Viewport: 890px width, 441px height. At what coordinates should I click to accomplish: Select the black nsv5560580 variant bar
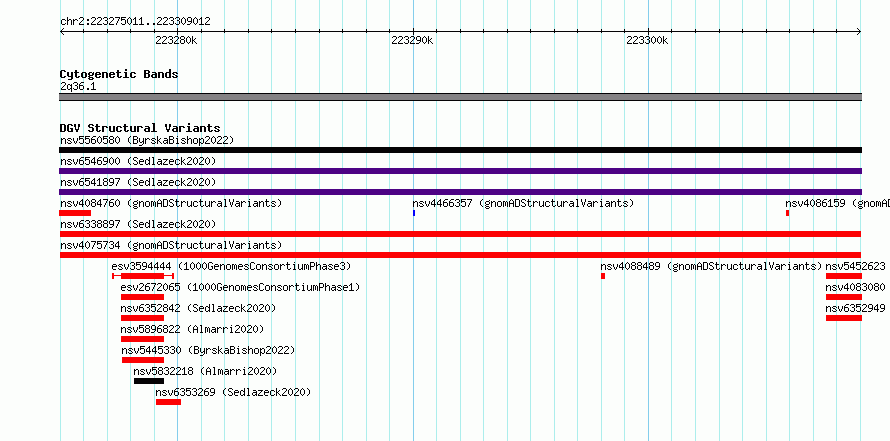click(460, 150)
